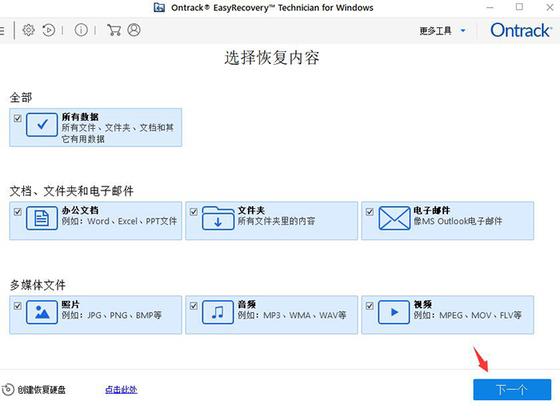Expand the 更多工具 dropdown arrow
This screenshot has width=560, height=409.
pyautogui.click(x=463, y=31)
